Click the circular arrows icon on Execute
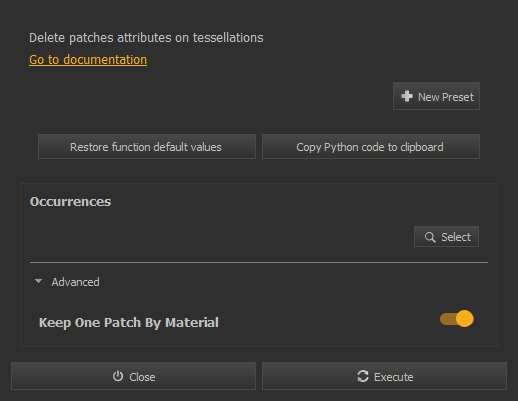This screenshot has width=518, height=401. tap(363, 376)
